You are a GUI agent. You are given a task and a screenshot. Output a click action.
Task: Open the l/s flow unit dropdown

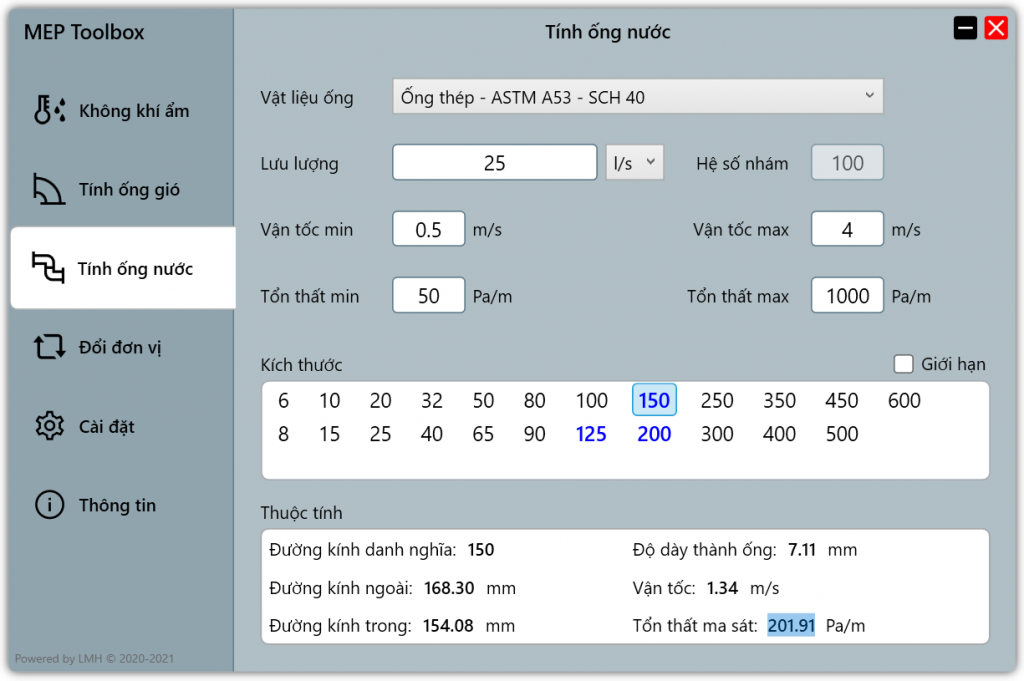coord(634,162)
